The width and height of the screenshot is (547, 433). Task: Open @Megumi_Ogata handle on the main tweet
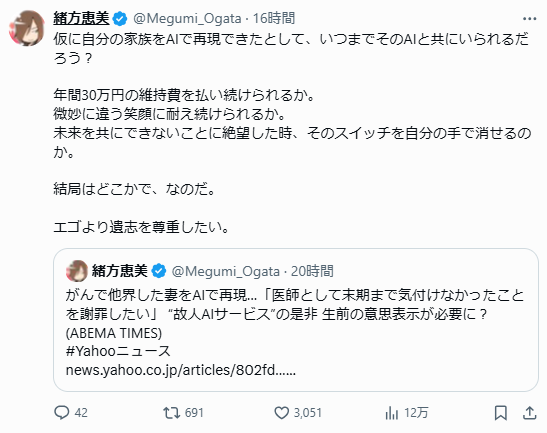tap(187, 18)
